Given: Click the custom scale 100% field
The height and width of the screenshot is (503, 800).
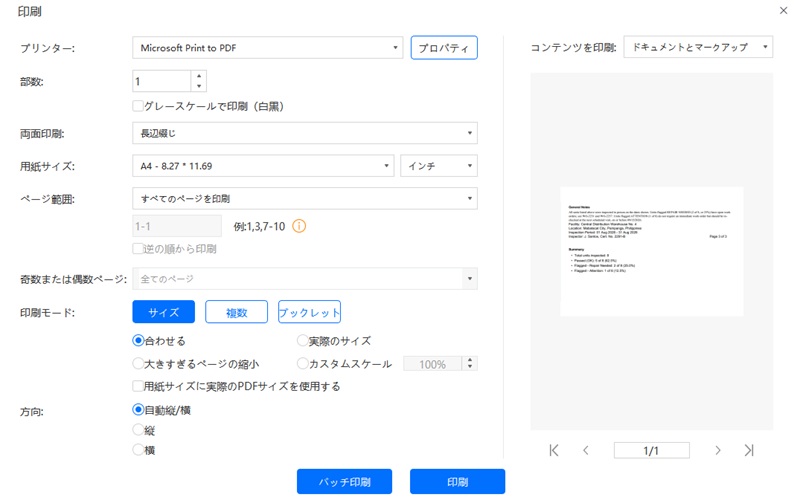Looking at the screenshot, I should [433, 364].
